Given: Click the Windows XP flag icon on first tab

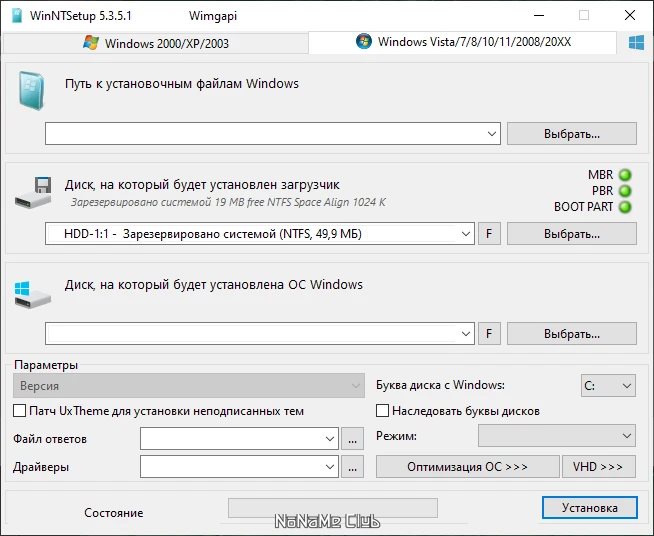Looking at the screenshot, I should click(91, 43).
